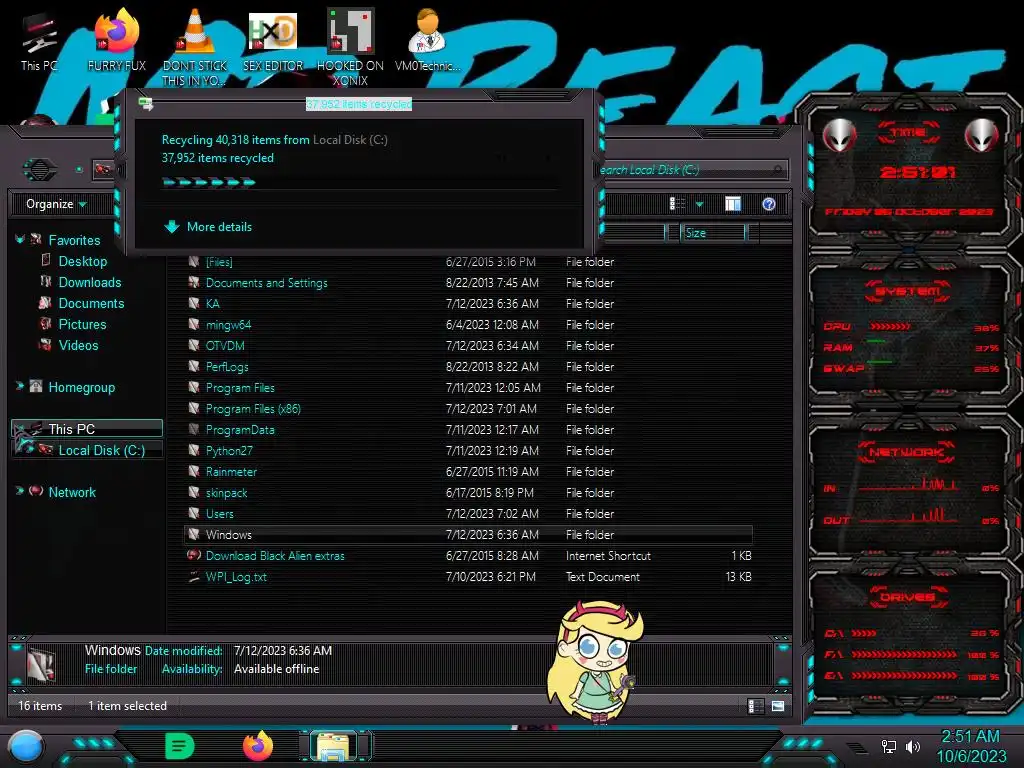Switch to details view status bar icon
The image size is (1024, 768).
[756, 705]
